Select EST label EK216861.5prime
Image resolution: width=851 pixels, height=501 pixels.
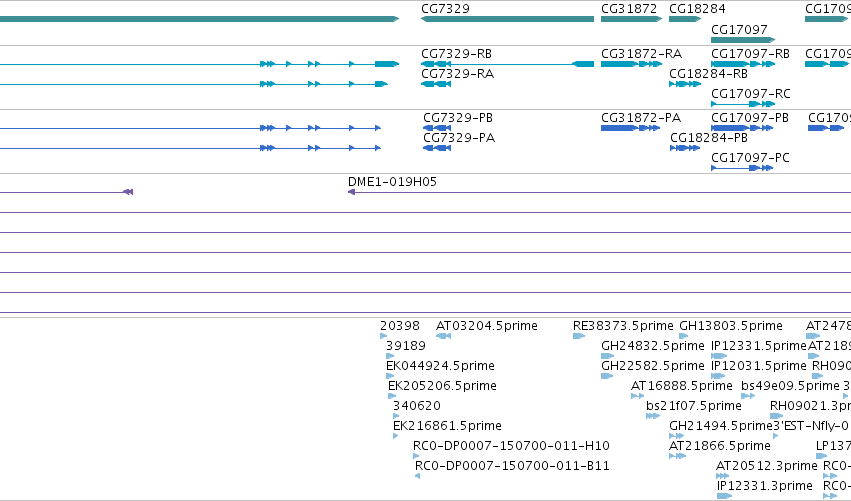pos(447,426)
